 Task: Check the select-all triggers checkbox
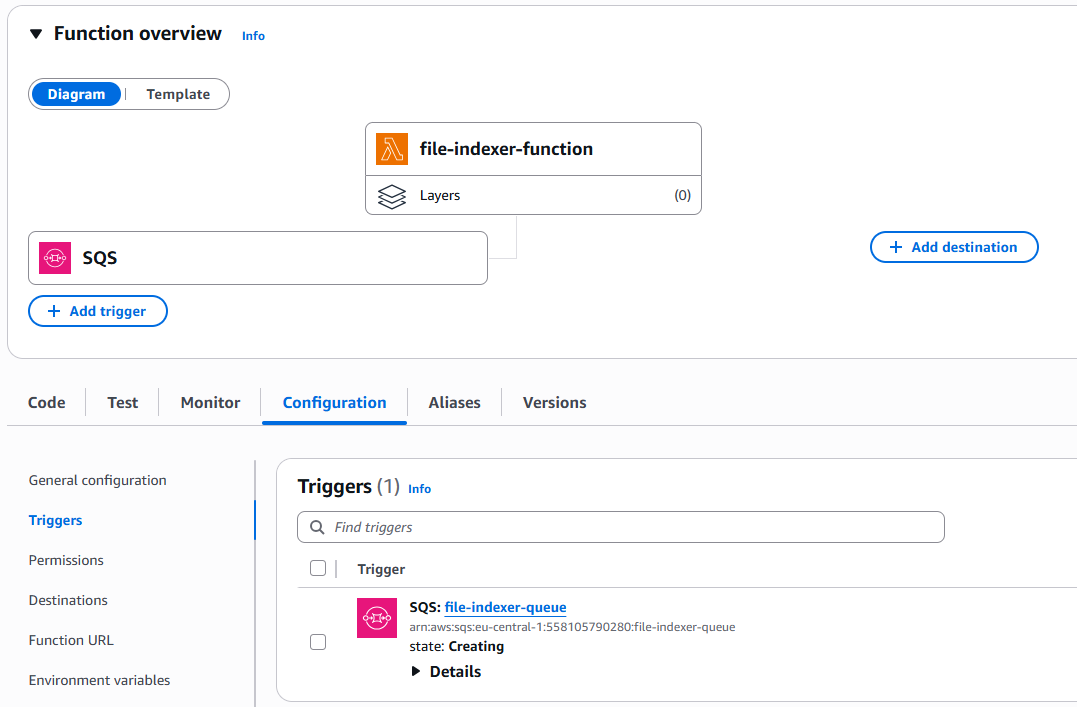(318, 569)
